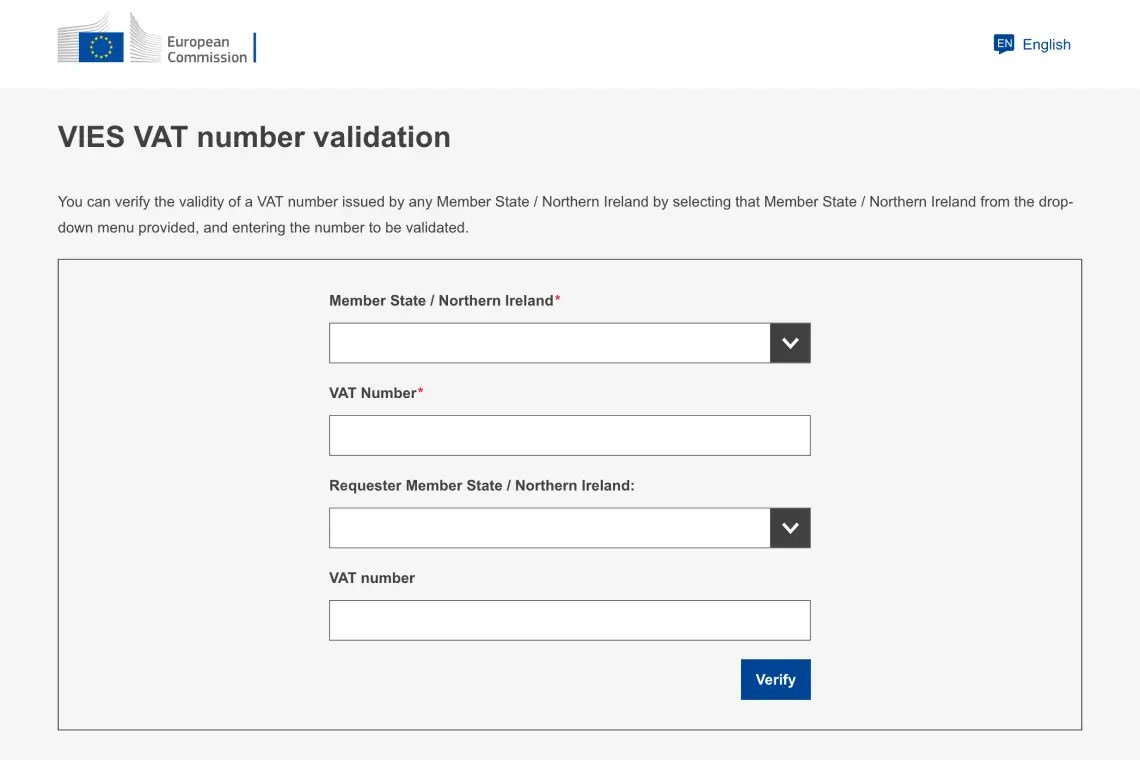Click the blue EN language badge
1140x760 pixels.
(x=1003, y=44)
